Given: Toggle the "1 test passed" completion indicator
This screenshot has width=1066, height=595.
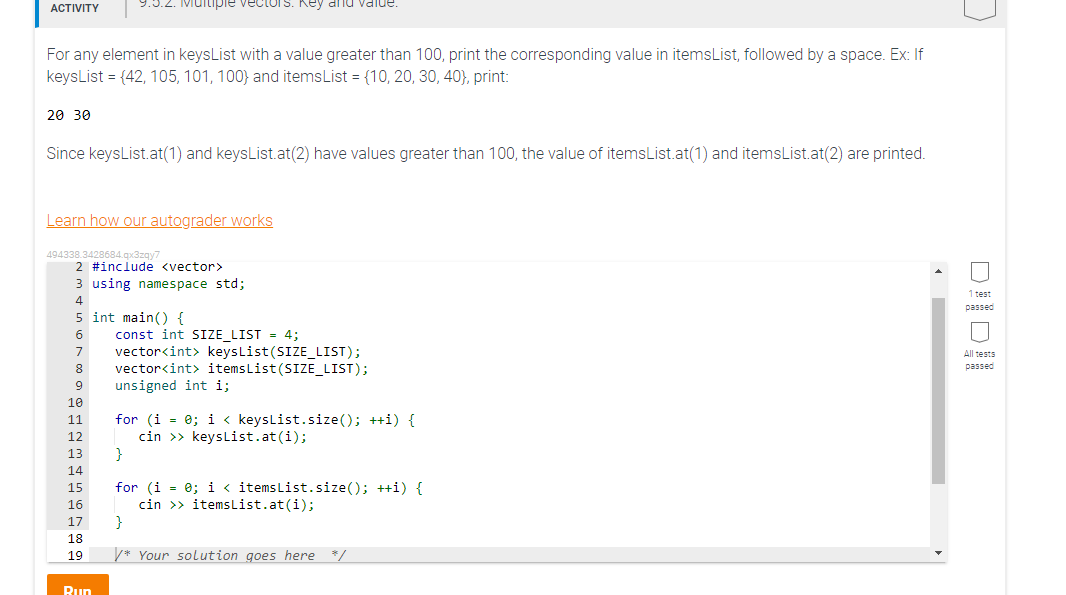Looking at the screenshot, I should [979, 272].
